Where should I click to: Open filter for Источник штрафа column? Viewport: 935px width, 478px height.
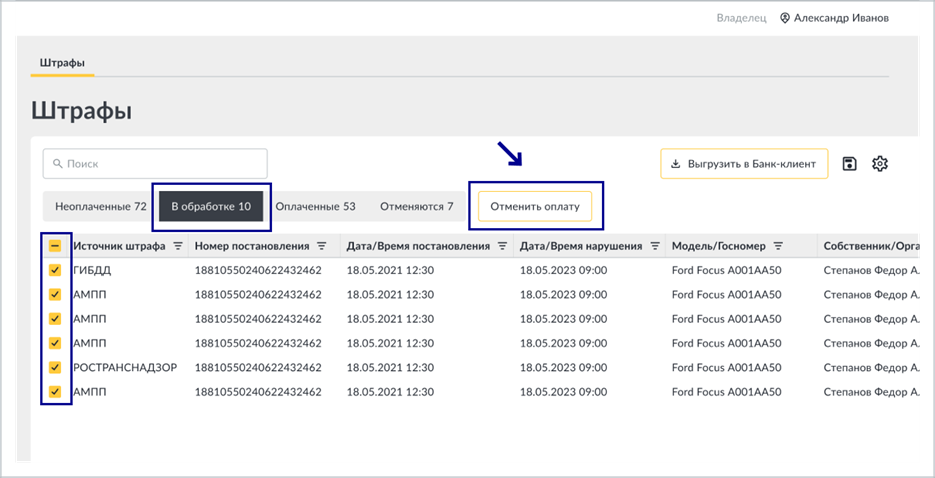(178, 246)
